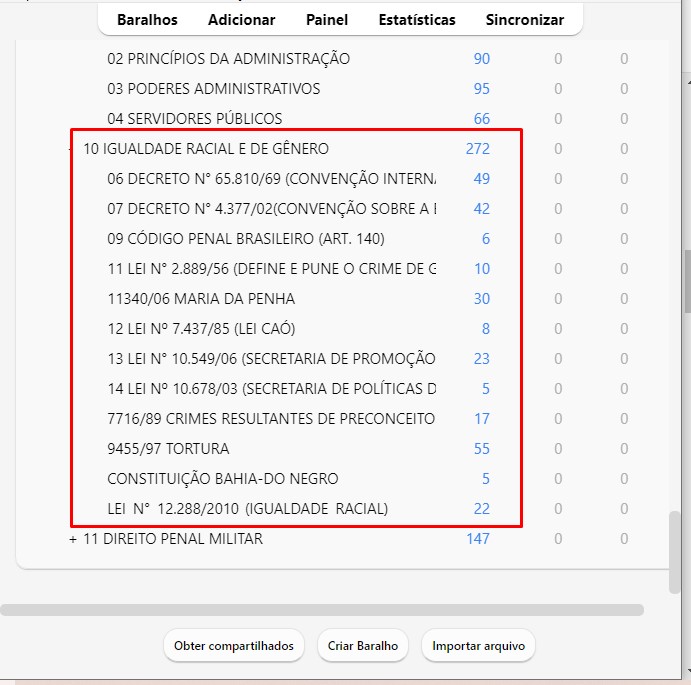The image size is (691, 685).
Task: Open deck 11 DIREITO PENAL MILITAR
Action: tap(173, 539)
